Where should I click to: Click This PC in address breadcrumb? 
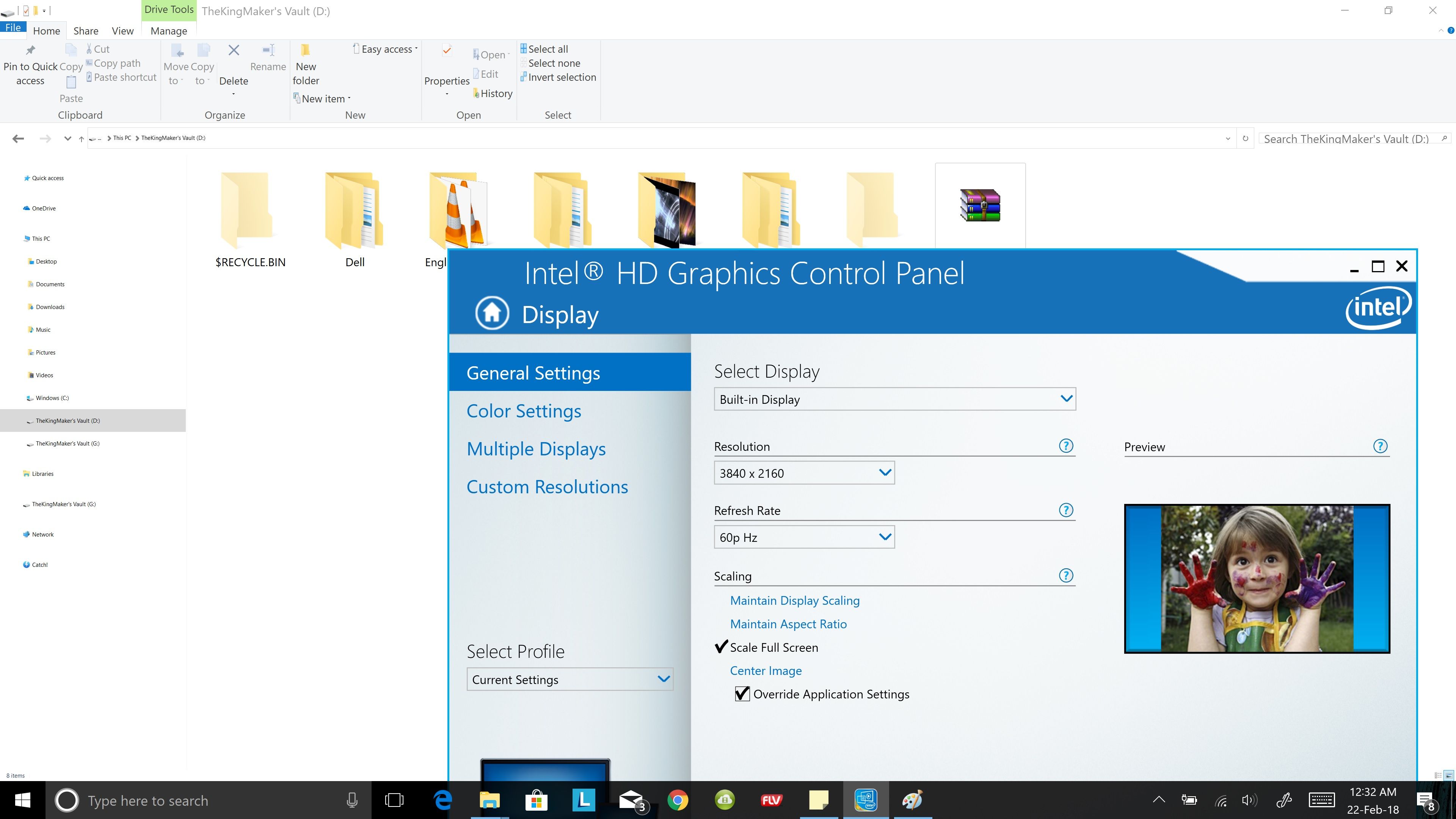point(122,138)
